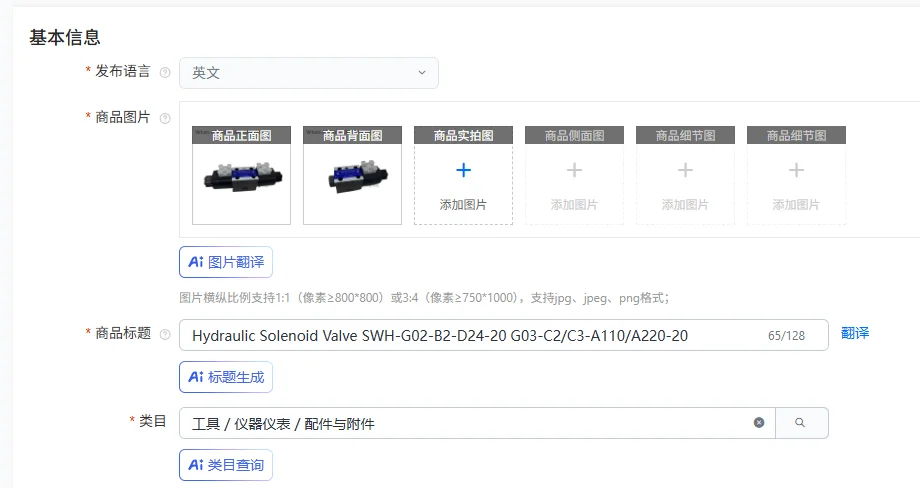Viewport: 920px width, 488px height.
Task: Click help icon next to 商品标题
Action: [x=165, y=334]
